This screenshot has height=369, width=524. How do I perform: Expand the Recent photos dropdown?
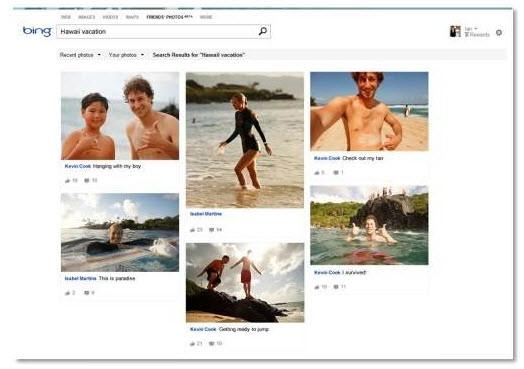pyautogui.click(x=80, y=55)
